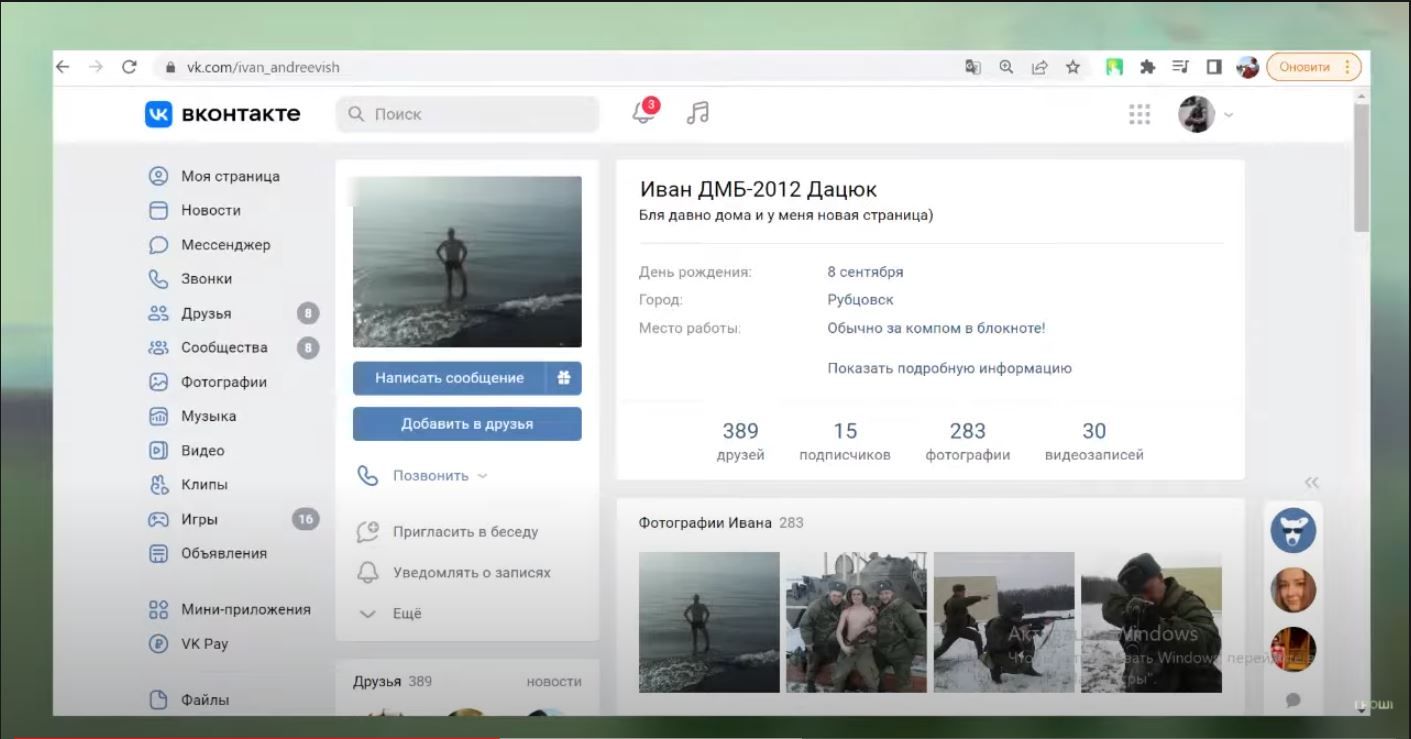Screen dimensions: 1411x739
Task: Open the 30 видеозаписей counter
Action: 1094,441
